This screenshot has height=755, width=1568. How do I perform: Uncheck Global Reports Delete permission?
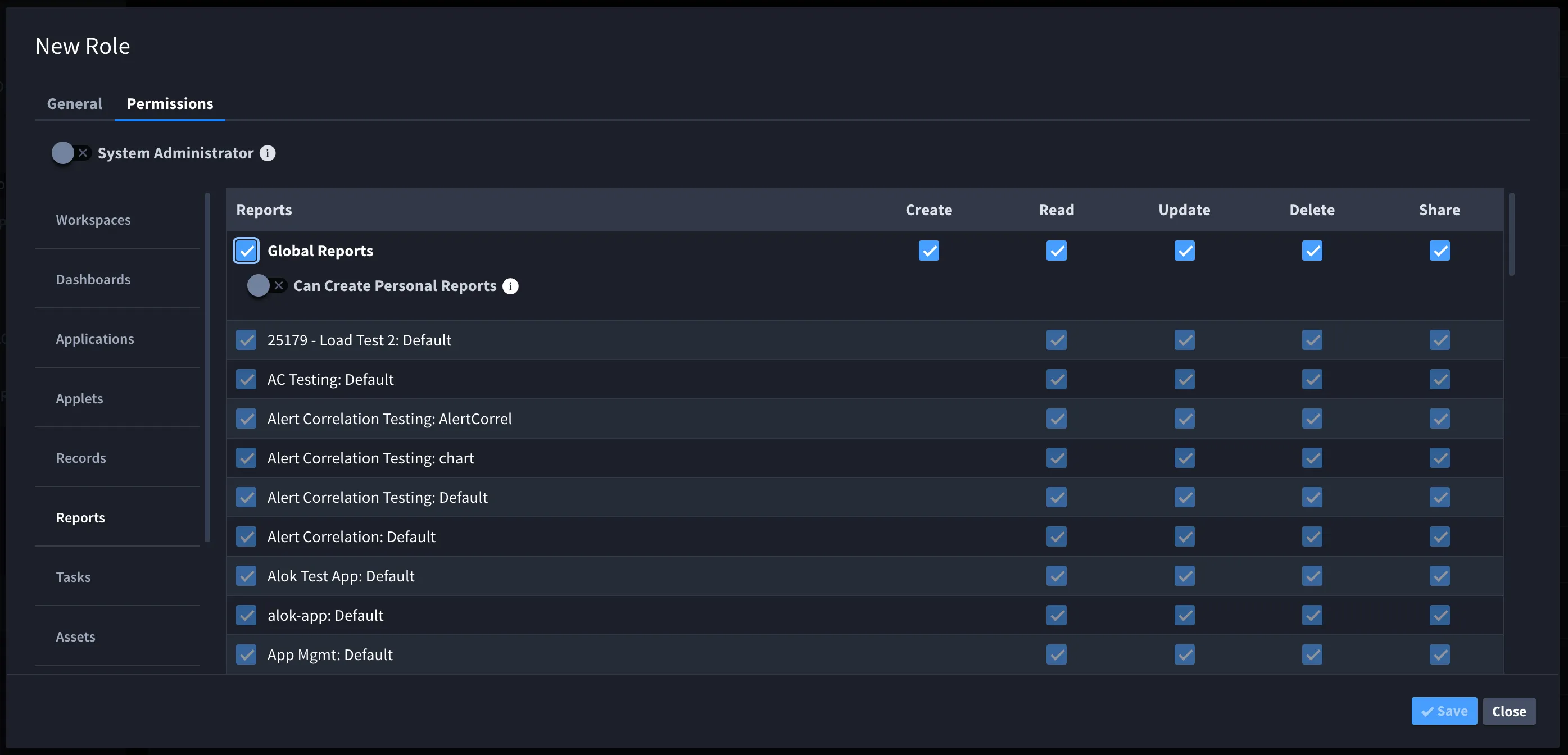click(1312, 251)
